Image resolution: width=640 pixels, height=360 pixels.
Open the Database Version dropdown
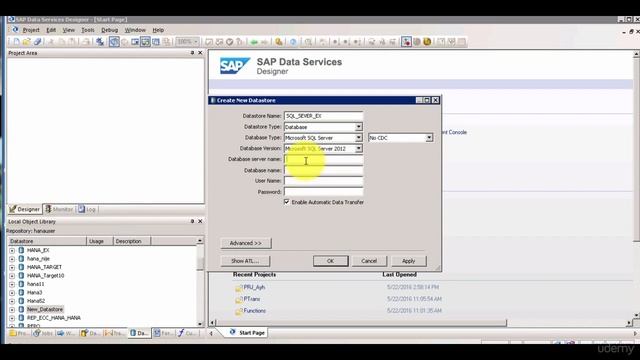[x=358, y=149]
